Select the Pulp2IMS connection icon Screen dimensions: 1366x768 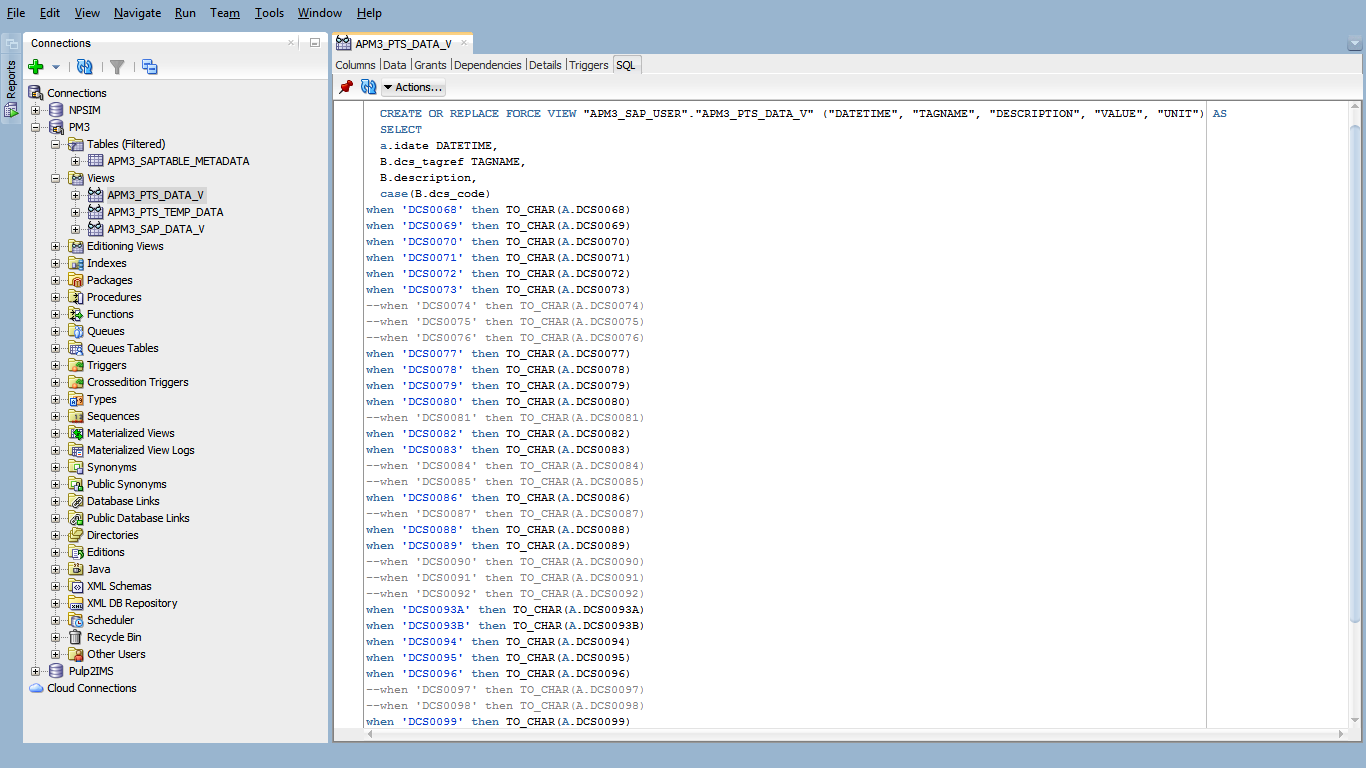pos(57,671)
